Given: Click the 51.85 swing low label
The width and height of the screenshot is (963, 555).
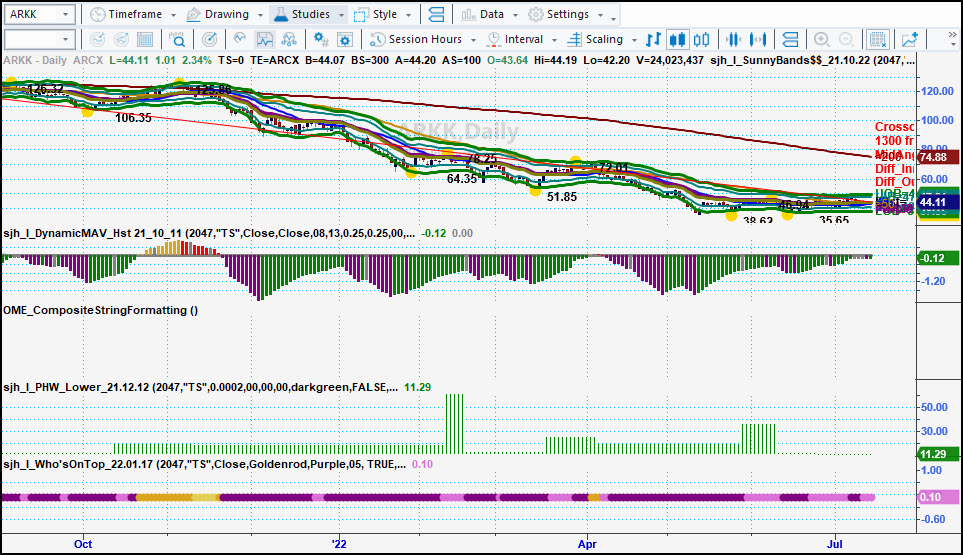Looking at the screenshot, I should coord(562,197).
